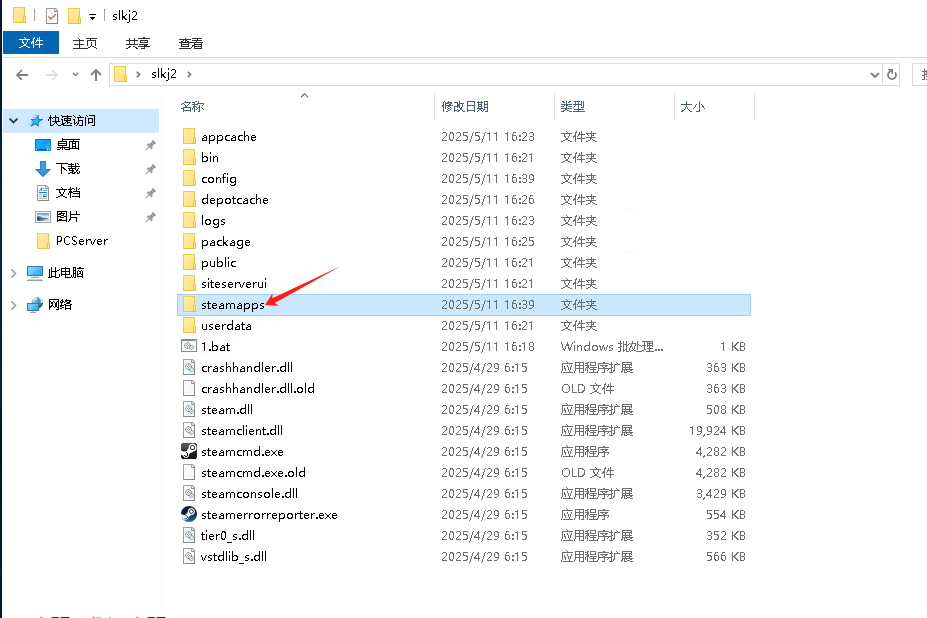927x618 pixels.
Task: Open the 主页 ribbon tab
Action: pyautogui.click(x=85, y=43)
